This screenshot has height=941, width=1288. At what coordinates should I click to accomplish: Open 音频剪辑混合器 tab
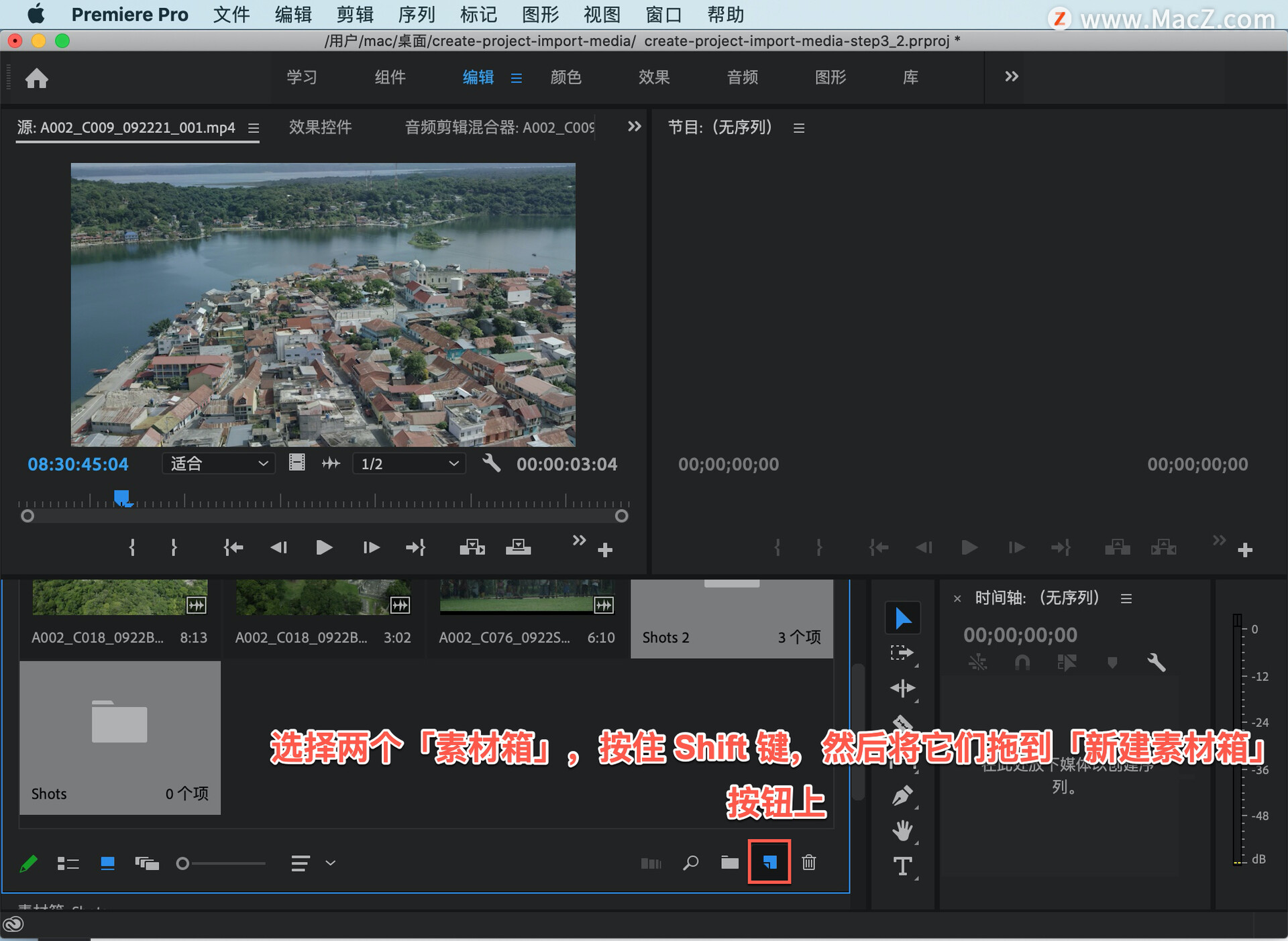[499, 127]
